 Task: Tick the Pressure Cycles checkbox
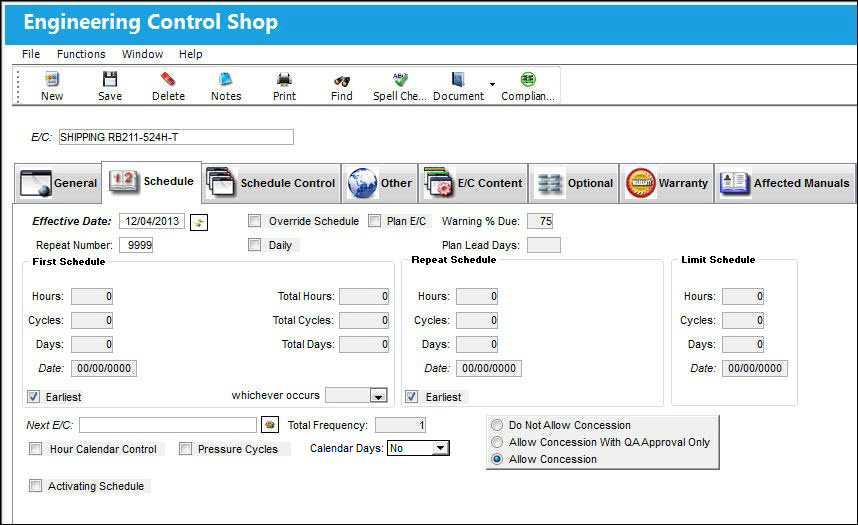coord(185,449)
